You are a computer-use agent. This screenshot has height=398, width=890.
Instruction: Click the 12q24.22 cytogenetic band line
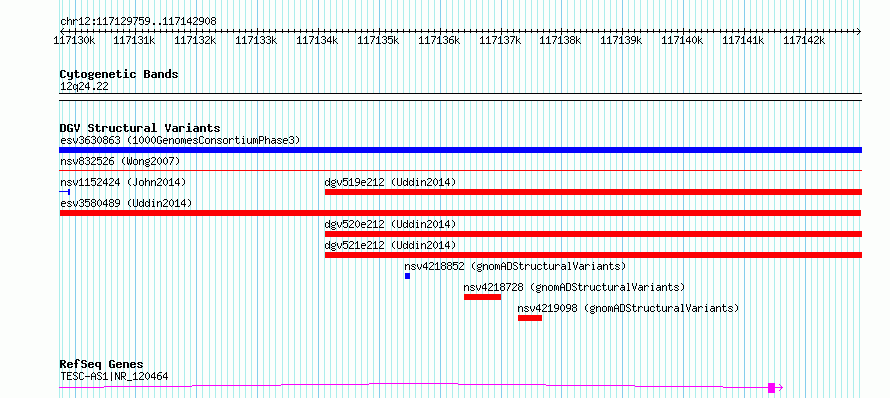point(460,97)
